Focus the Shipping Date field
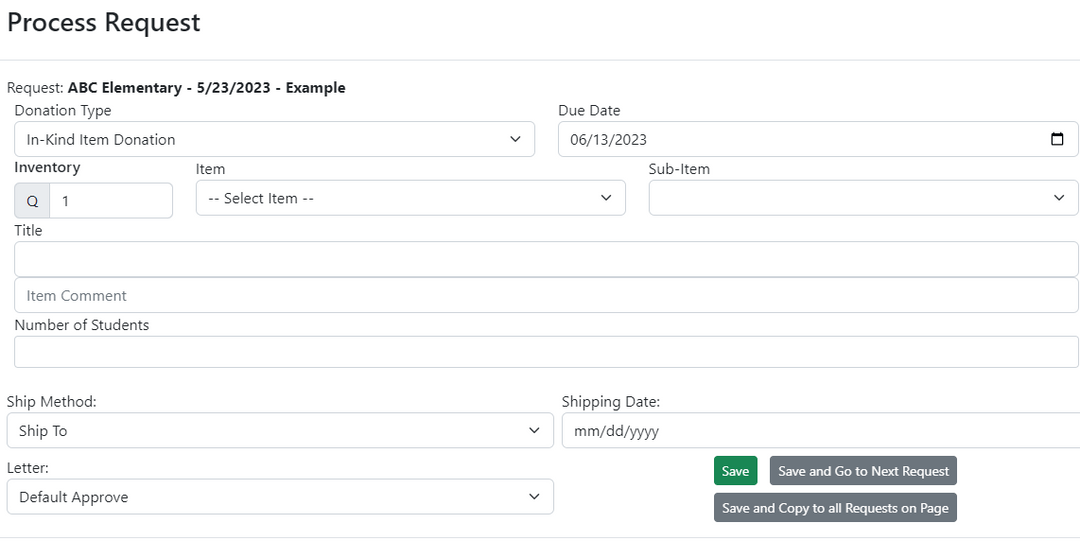This screenshot has width=1080, height=541. click(x=820, y=431)
